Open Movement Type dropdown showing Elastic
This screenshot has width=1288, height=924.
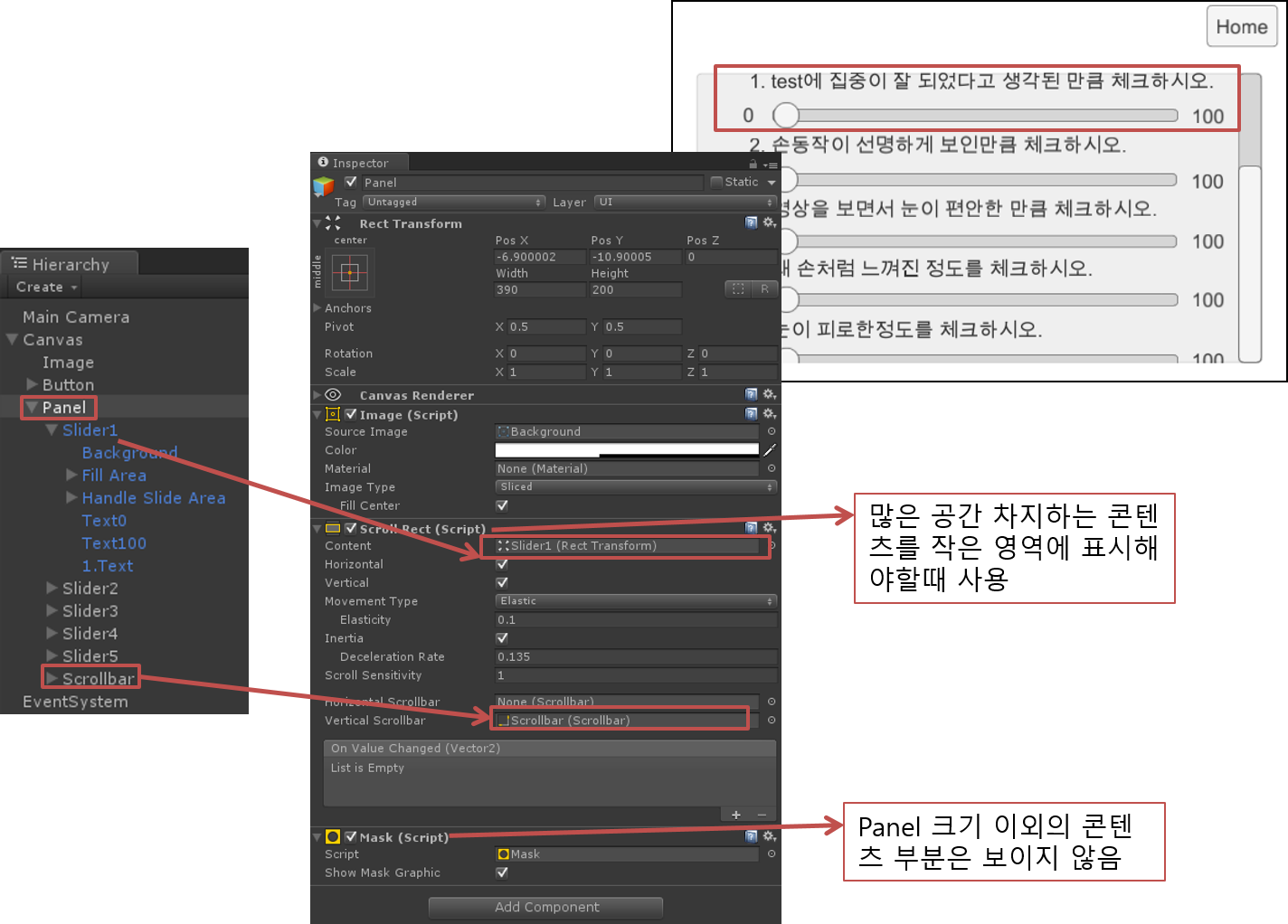point(636,601)
